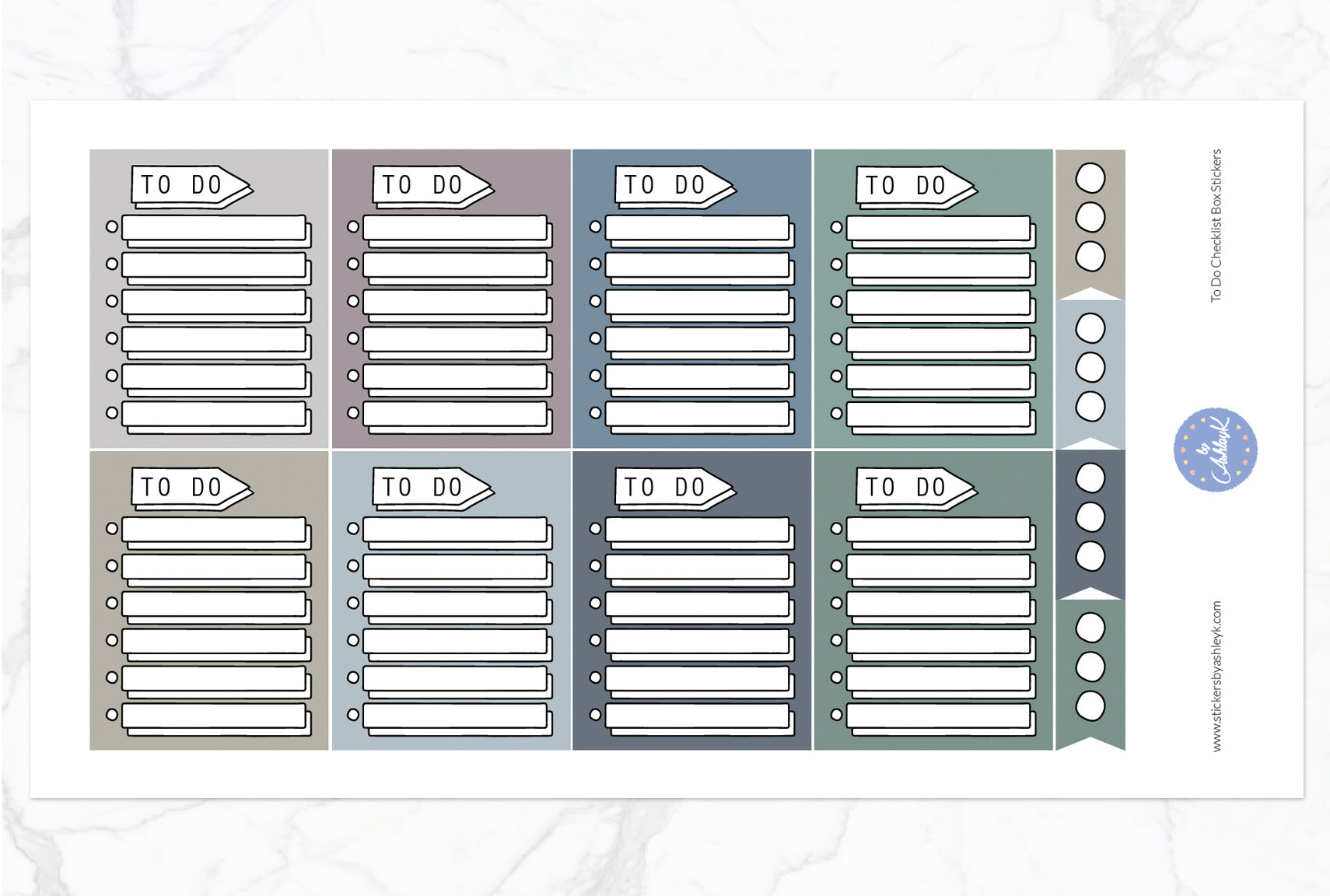
Task: Click the top circle on the taupe flag sticker
Action: (1090, 178)
